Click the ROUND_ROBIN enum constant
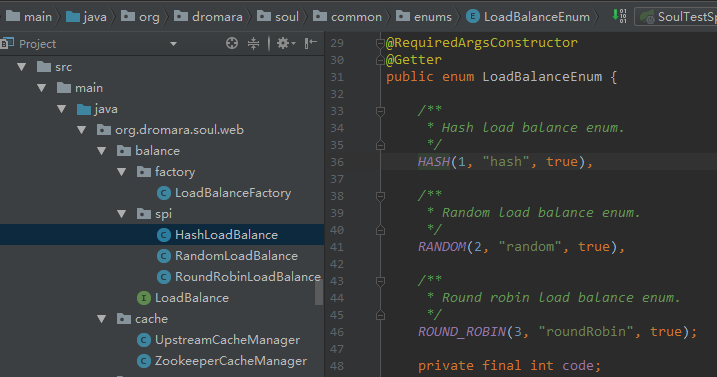 point(462,332)
